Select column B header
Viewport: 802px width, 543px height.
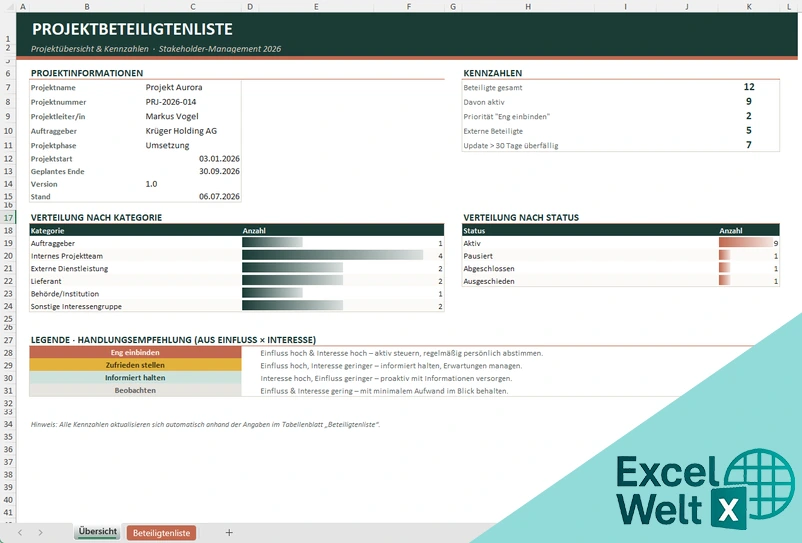point(87,7)
